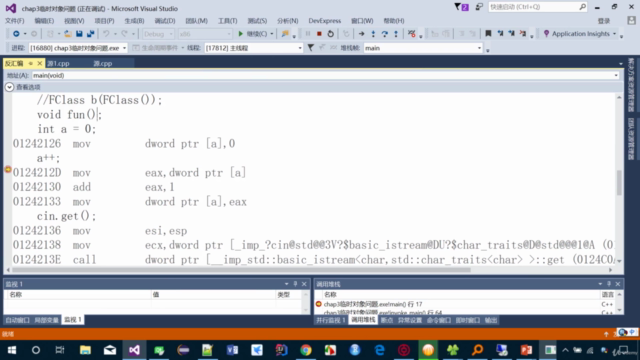Image resolution: width=640 pixels, height=360 pixels.
Task: Close the Call Stack (调用堆栈) panel
Action: (x=618, y=284)
